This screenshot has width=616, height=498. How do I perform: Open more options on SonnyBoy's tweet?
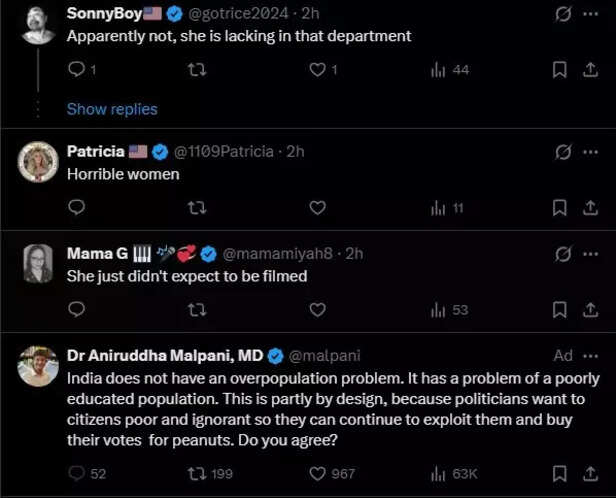tap(589, 14)
